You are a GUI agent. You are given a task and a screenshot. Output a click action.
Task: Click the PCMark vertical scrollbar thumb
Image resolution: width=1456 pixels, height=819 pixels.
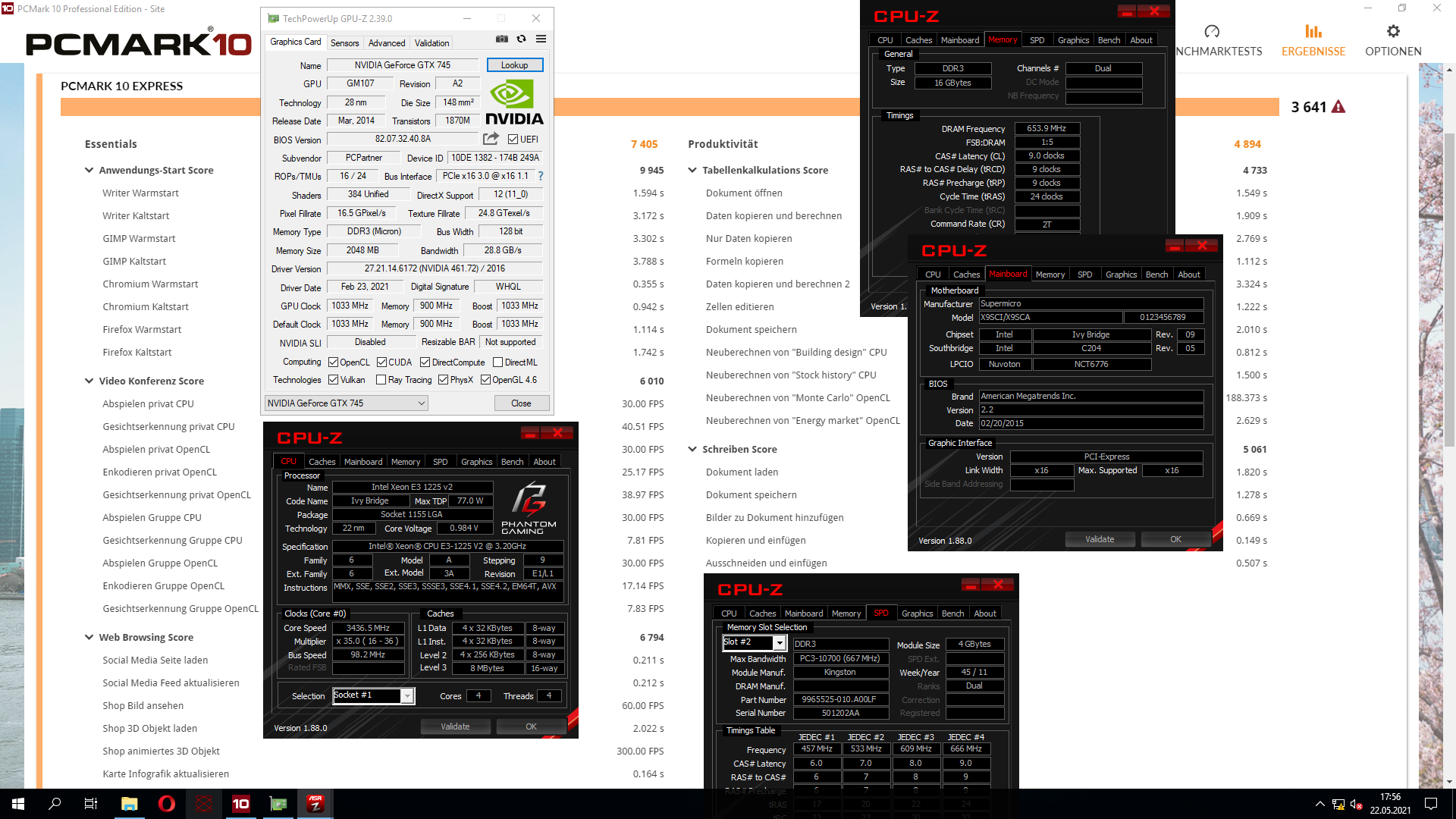click(x=1449, y=288)
